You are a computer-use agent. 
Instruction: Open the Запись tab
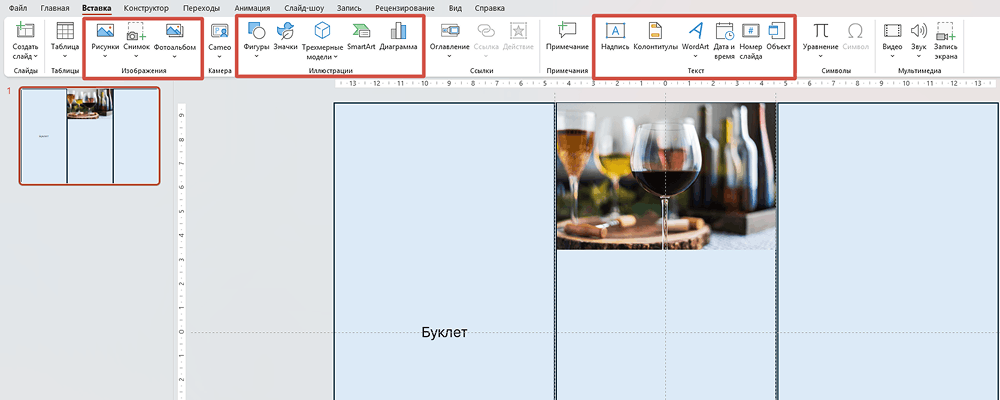(x=349, y=8)
